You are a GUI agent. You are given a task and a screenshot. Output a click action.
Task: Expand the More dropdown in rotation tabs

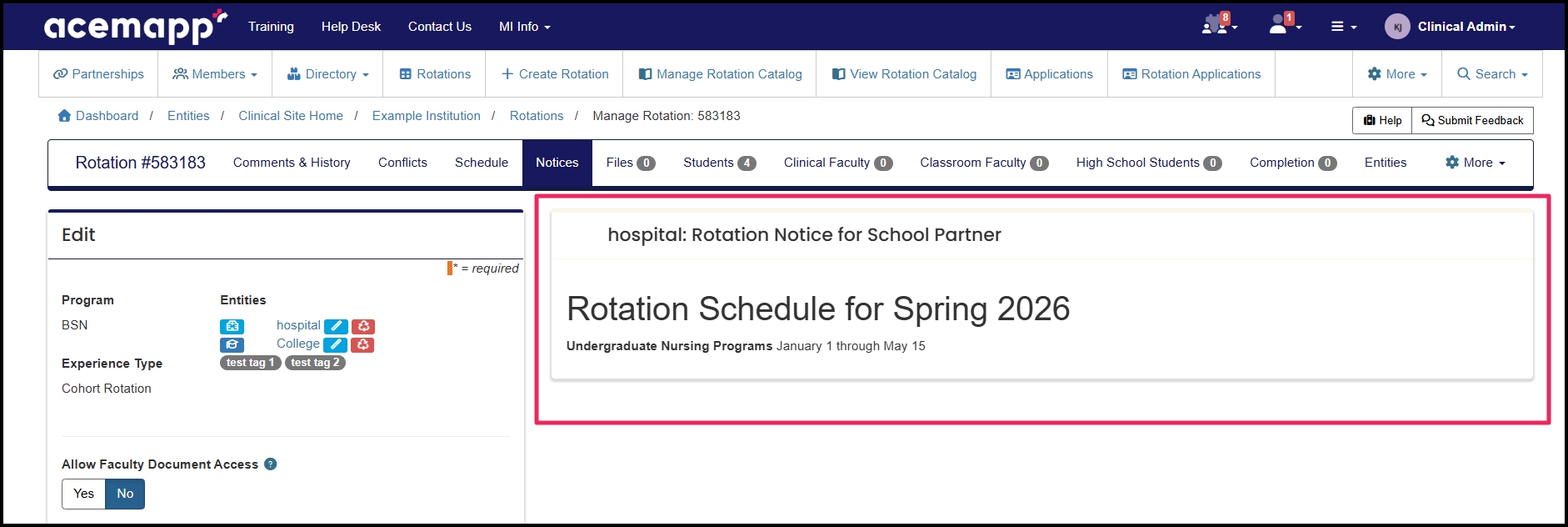click(1476, 163)
